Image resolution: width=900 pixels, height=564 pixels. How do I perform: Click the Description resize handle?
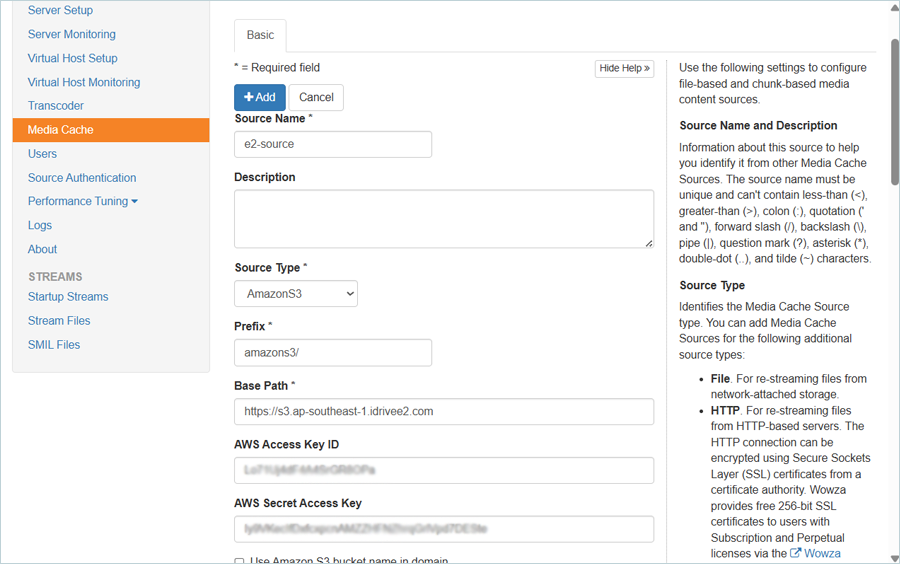(x=649, y=243)
